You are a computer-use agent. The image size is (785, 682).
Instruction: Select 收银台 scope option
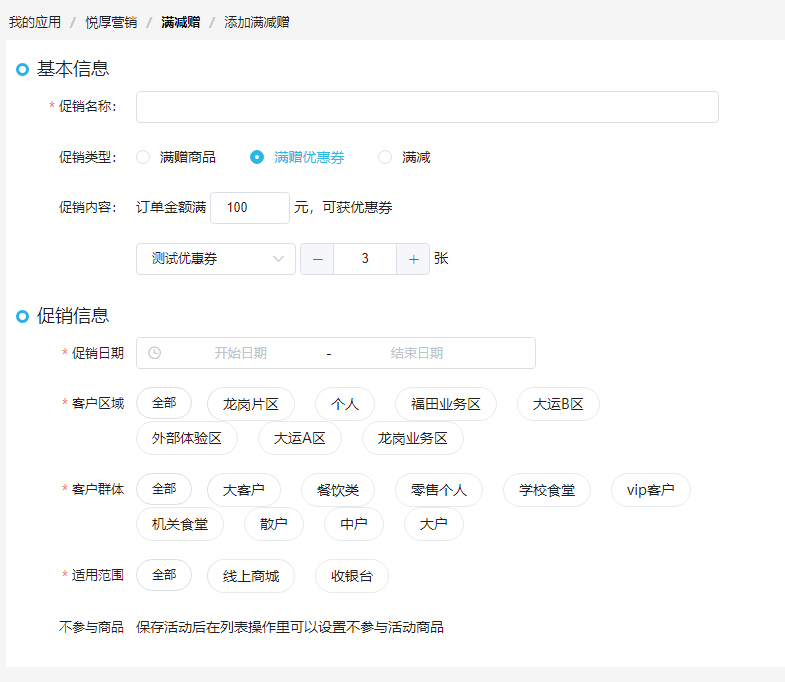(352, 576)
